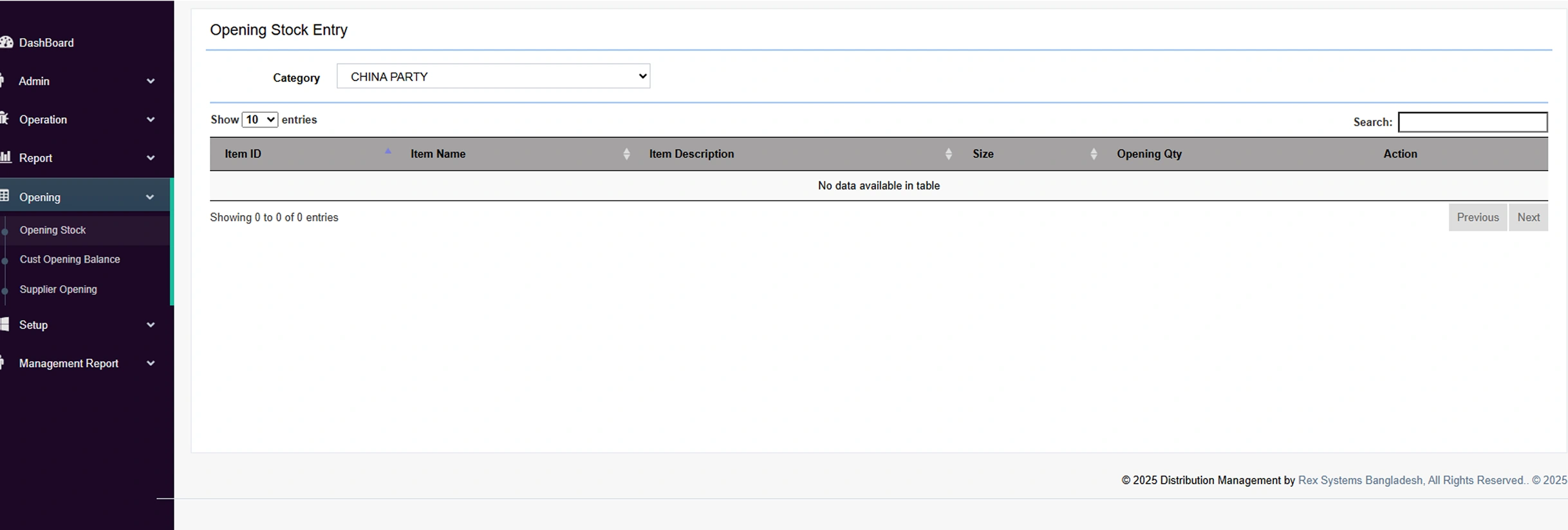Click sort arrows on Item Name column

pos(626,154)
